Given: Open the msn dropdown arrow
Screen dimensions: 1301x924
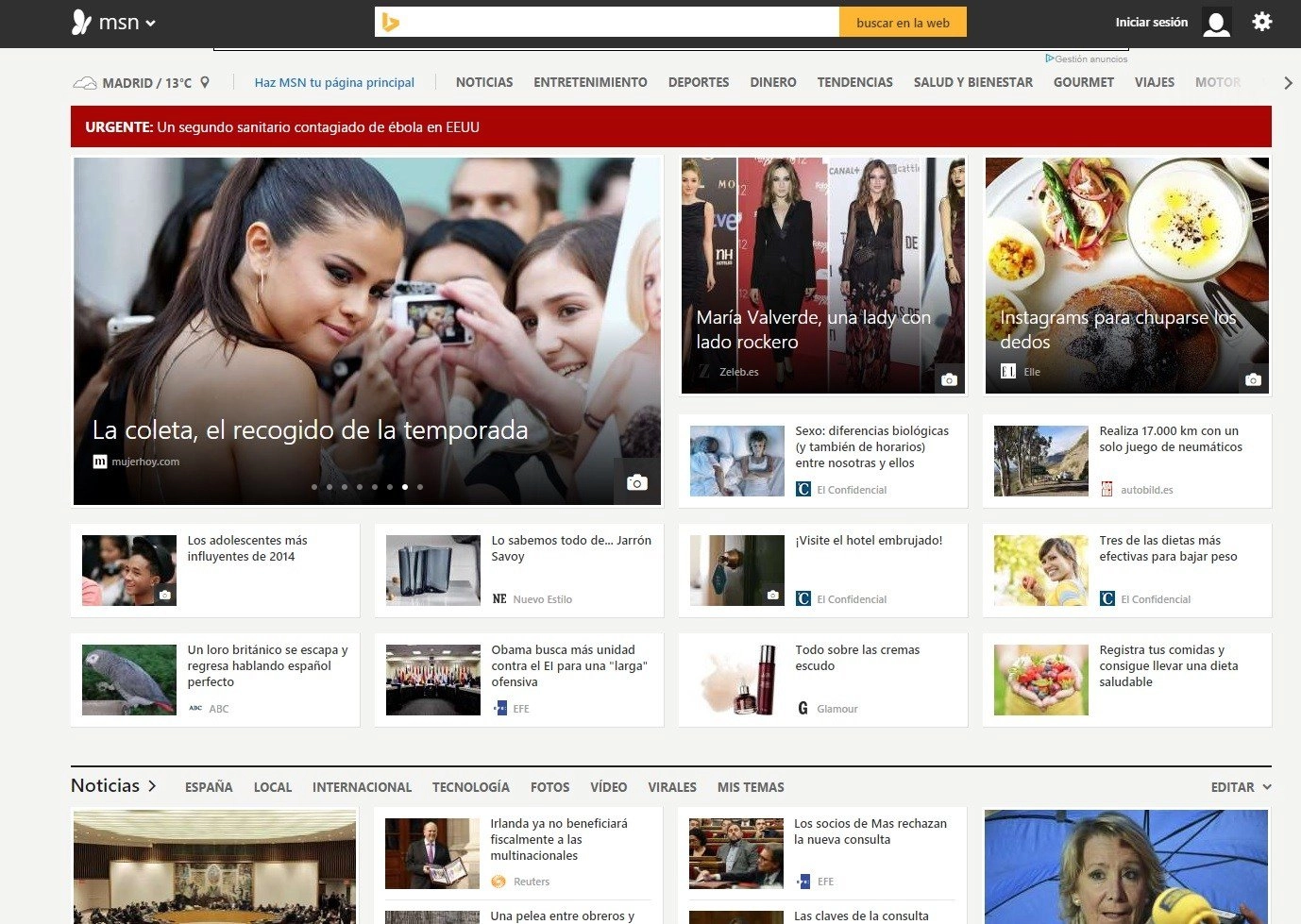Looking at the screenshot, I should coord(150,24).
